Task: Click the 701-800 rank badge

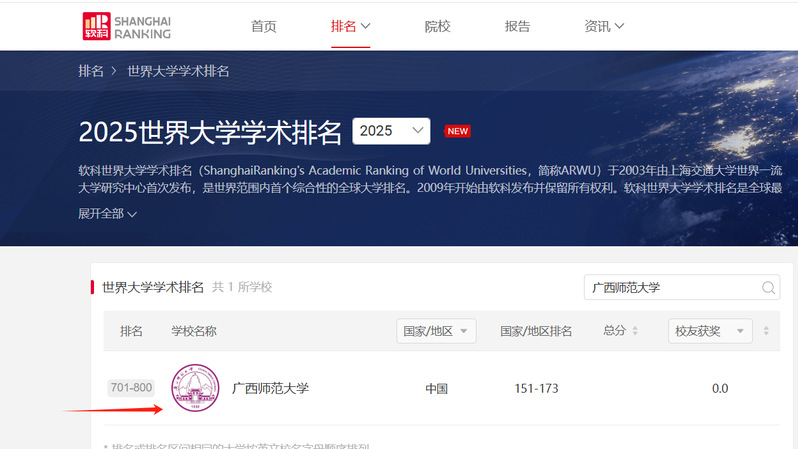Action: tap(131, 388)
